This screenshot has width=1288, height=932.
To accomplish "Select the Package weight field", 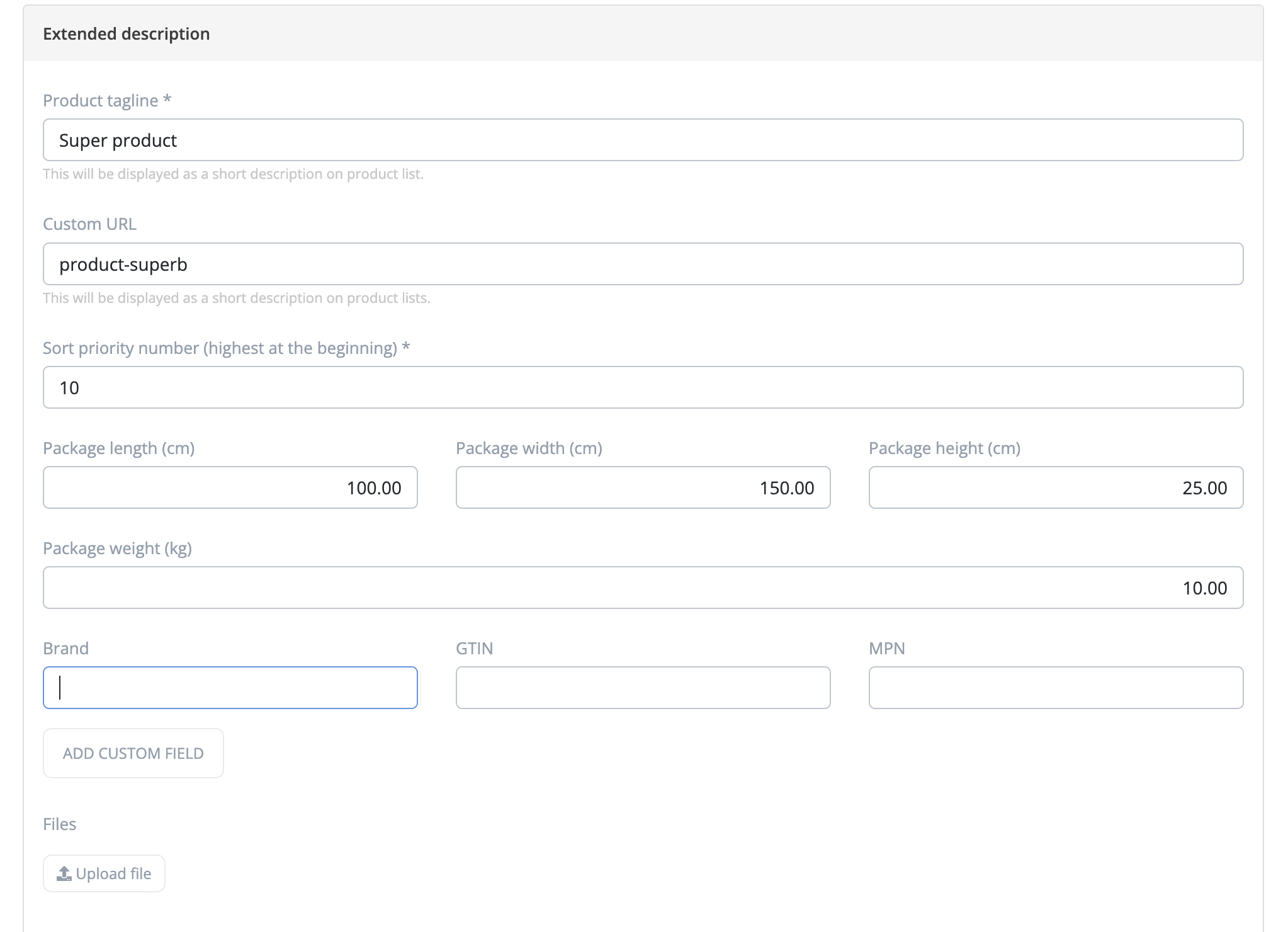I will point(643,588).
